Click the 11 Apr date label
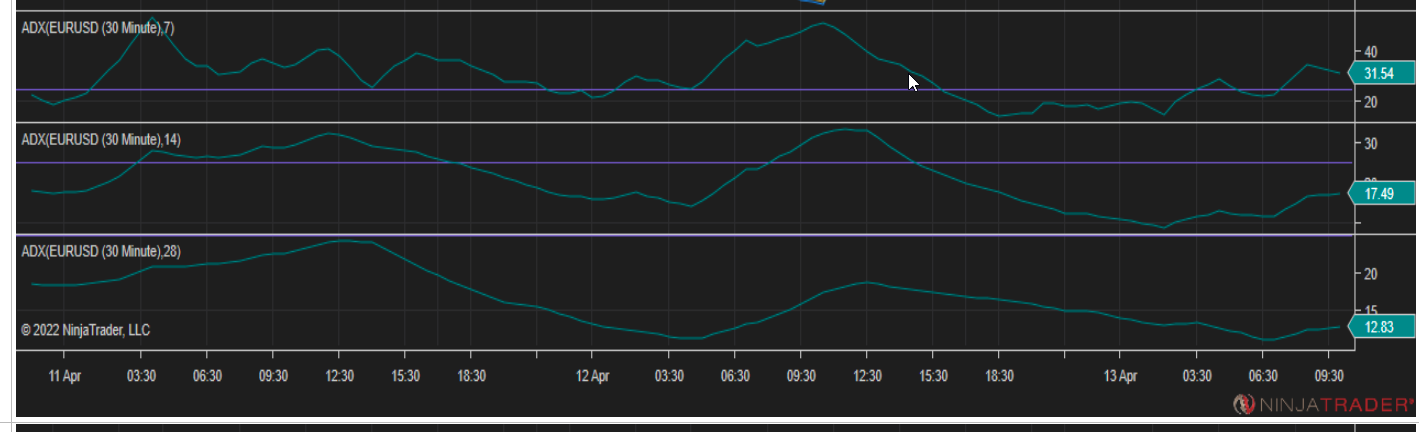1419x432 pixels. pos(64,377)
